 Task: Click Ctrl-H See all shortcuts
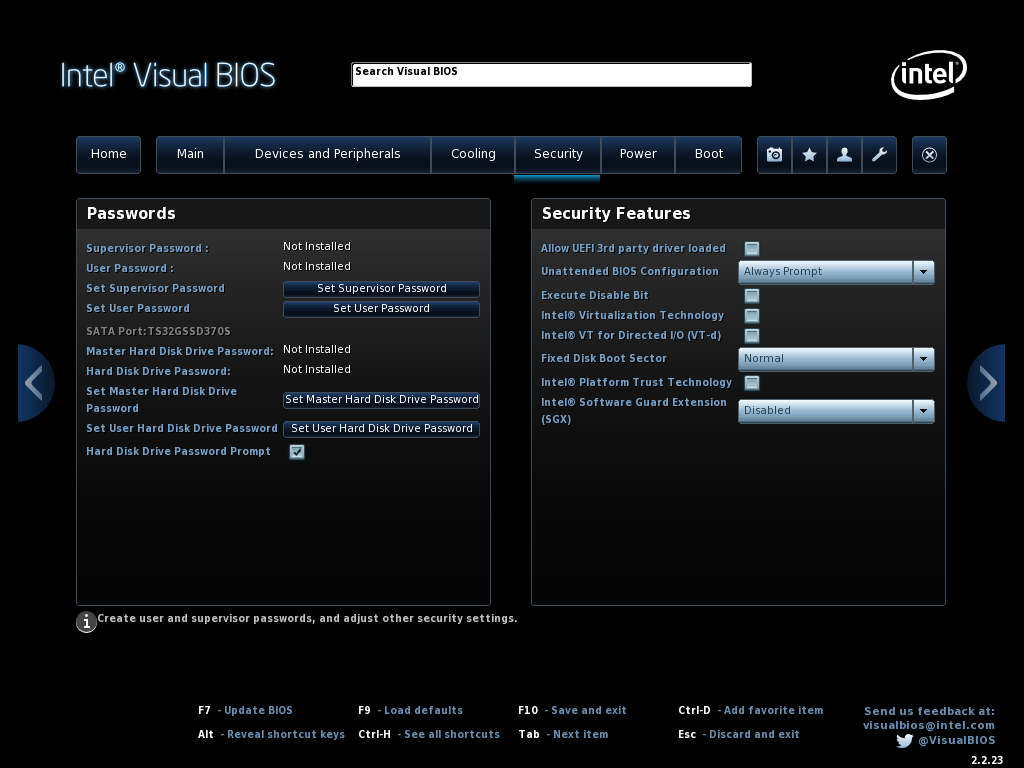tap(429, 735)
